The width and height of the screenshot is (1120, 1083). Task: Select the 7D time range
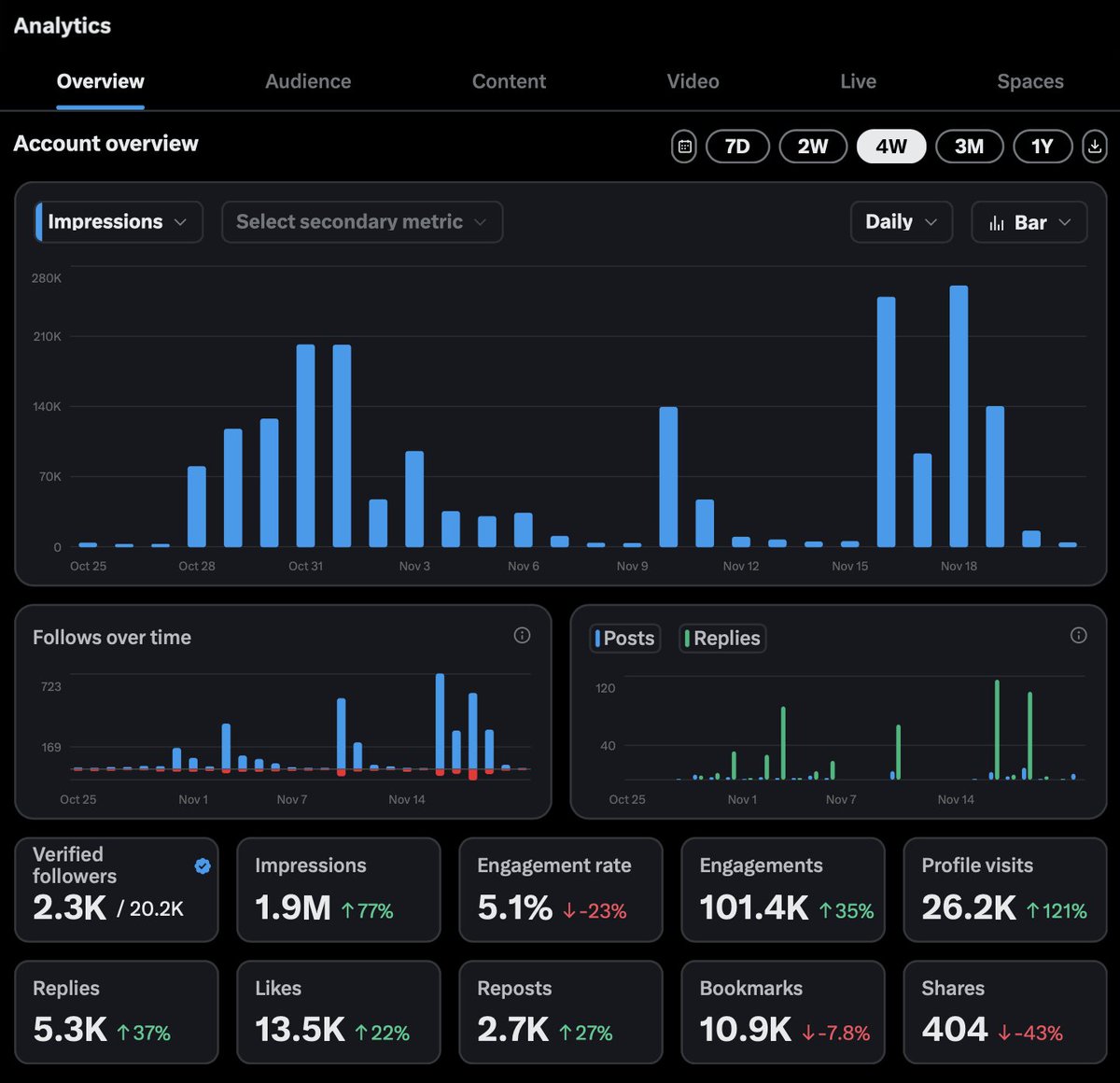point(737,147)
